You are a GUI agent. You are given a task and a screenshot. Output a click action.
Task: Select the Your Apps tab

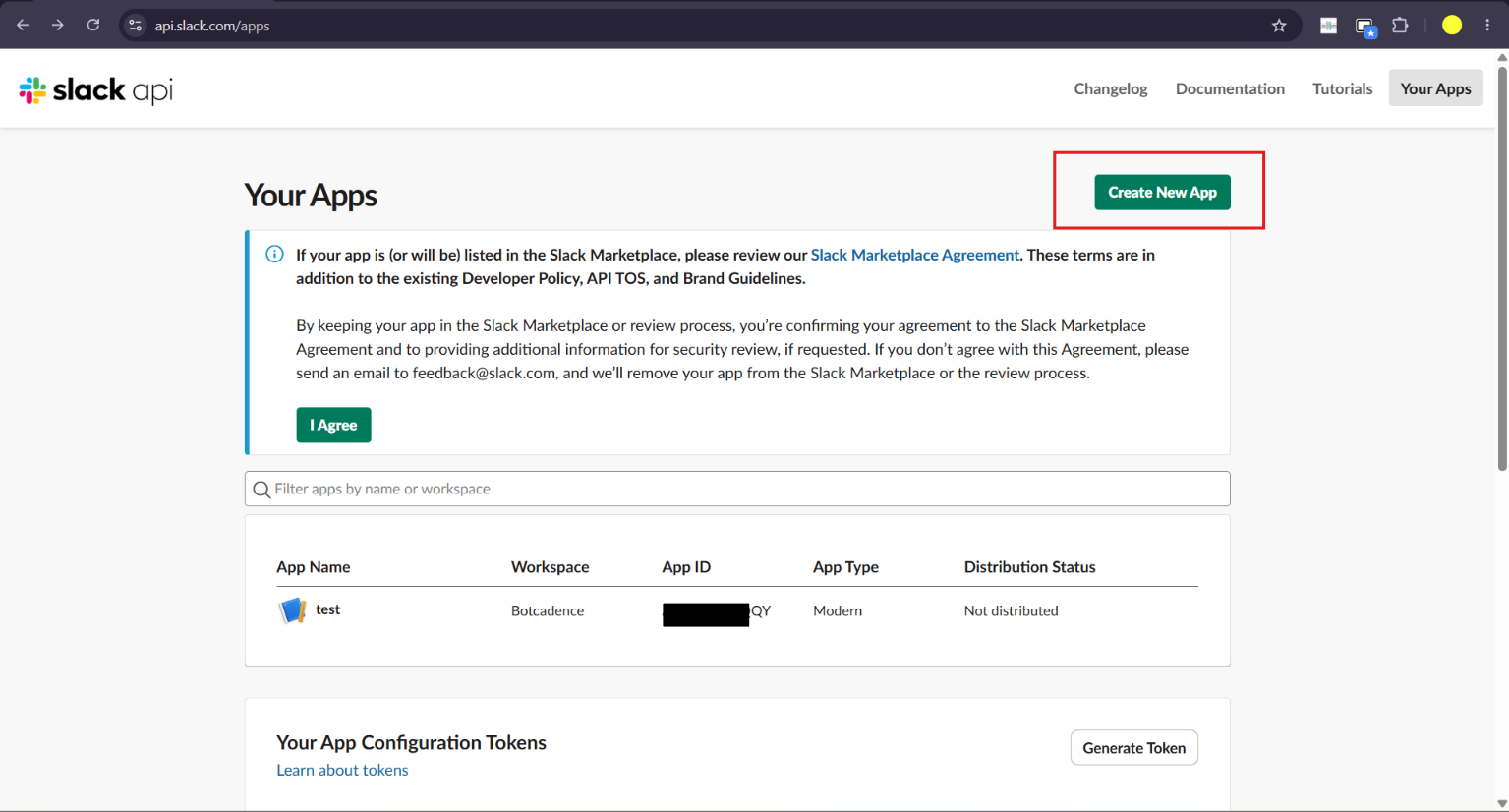(1435, 88)
